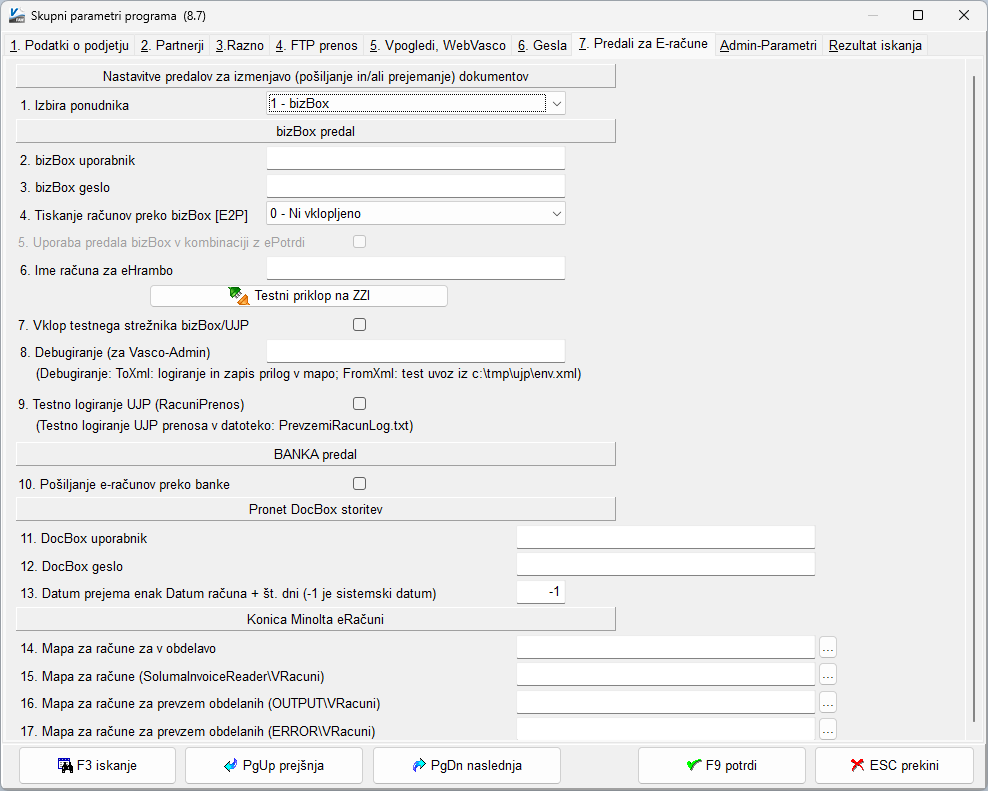Click the red X icon on ESC prekini
The height and width of the screenshot is (791, 988).
coord(858,765)
